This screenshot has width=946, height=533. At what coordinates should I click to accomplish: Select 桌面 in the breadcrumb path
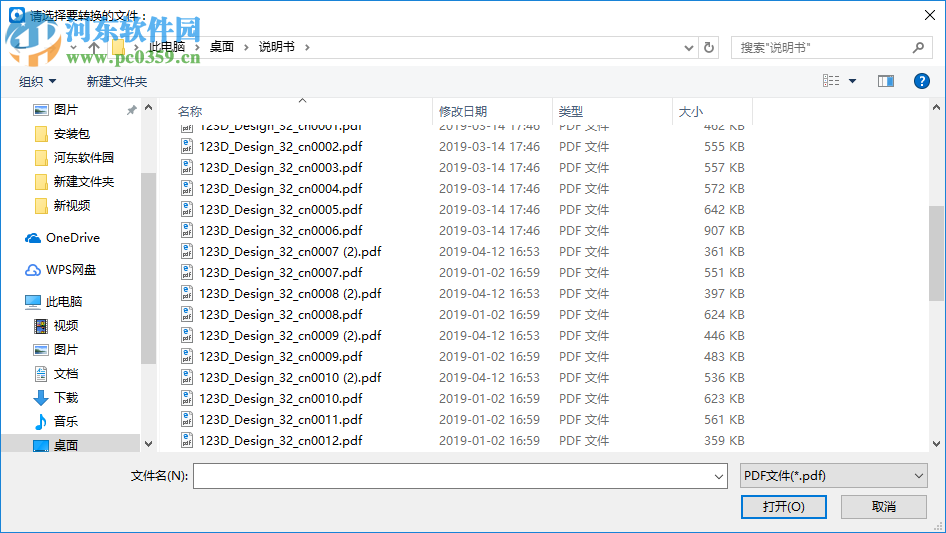[221, 47]
